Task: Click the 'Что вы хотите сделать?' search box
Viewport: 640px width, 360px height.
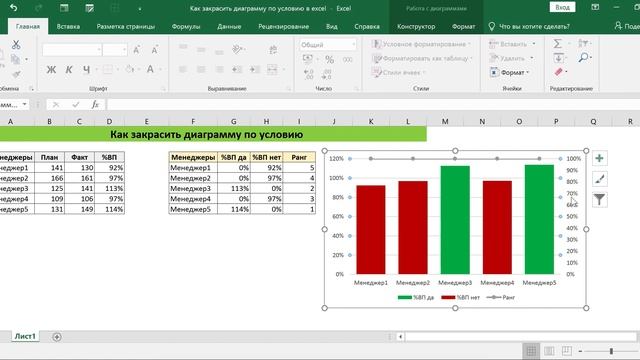Action: pos(529,27)
